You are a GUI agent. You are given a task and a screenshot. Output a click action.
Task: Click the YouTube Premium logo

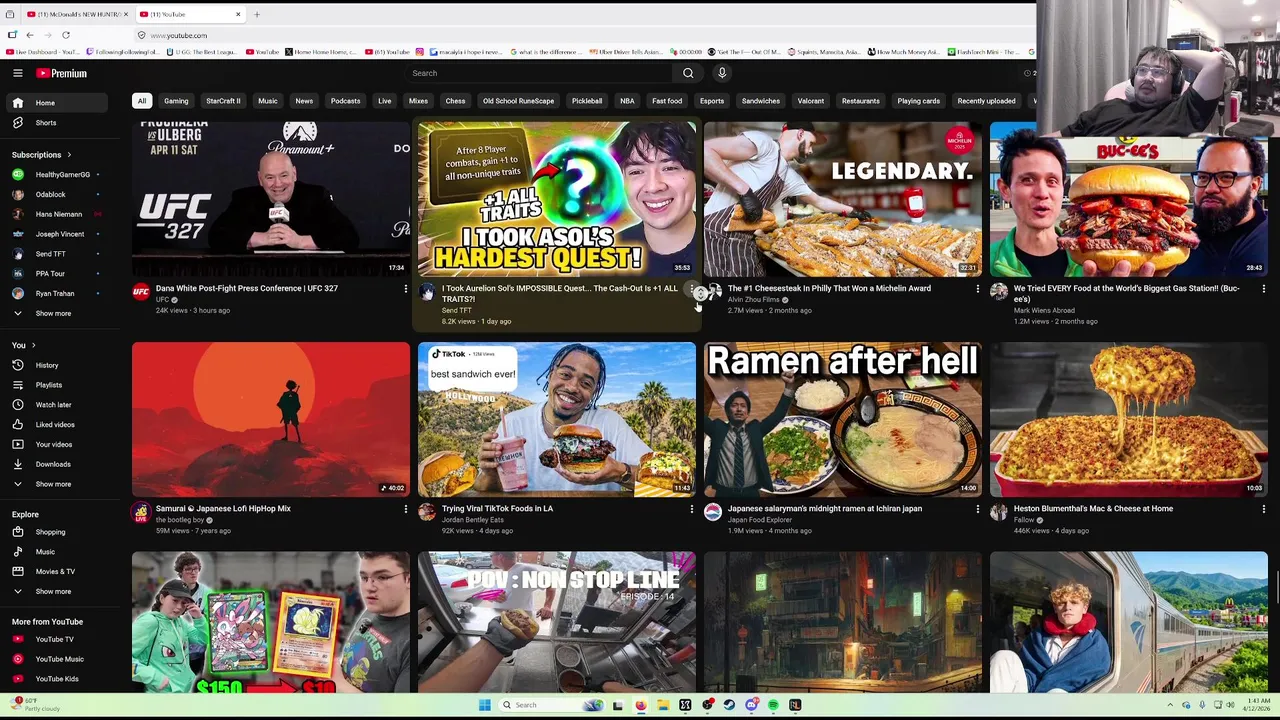[62, 73]
